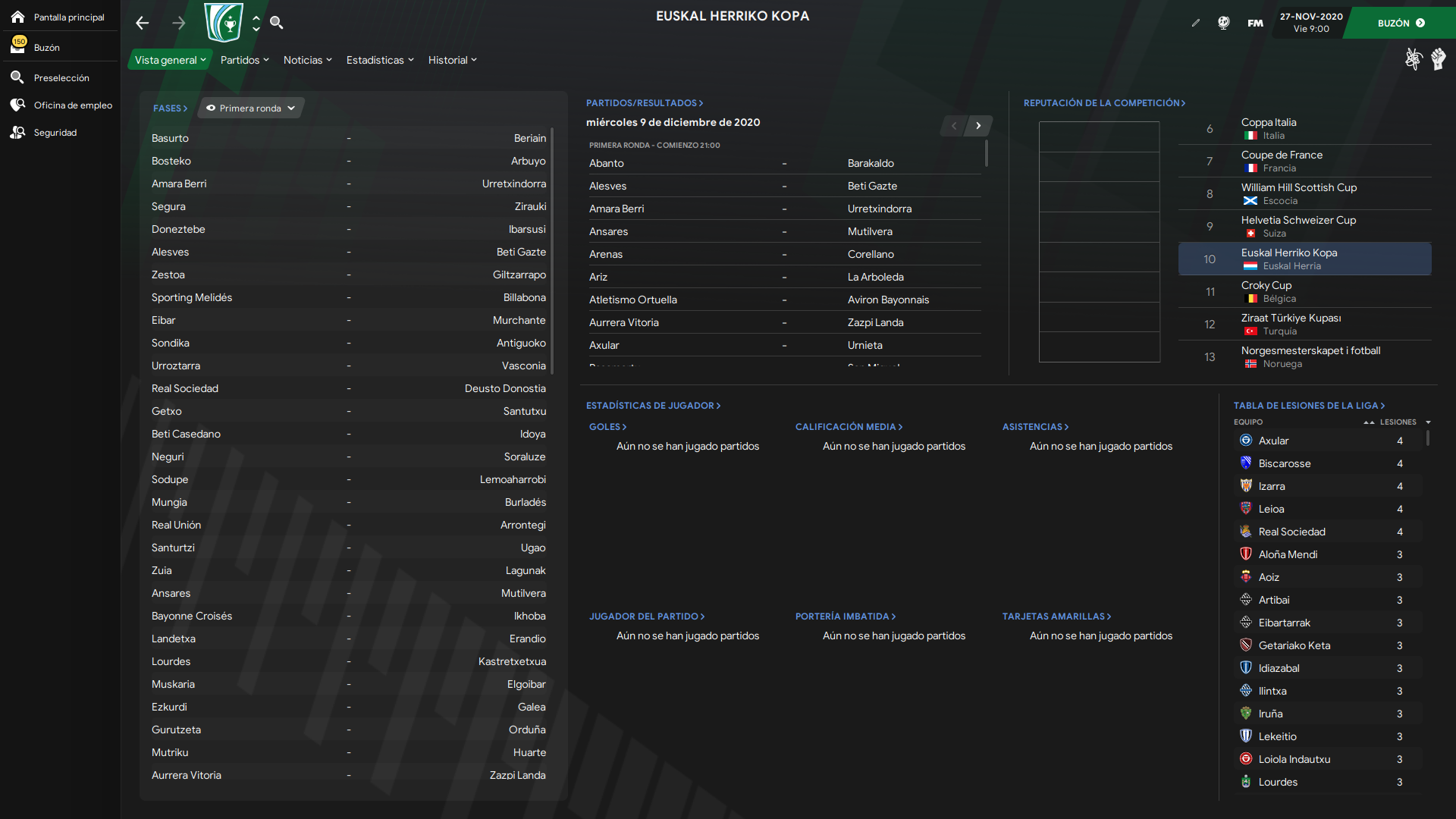The width and height of the screenshot is (1456, 819).
Task: Click the competition switcher up/down chevrons
Action: point(256,23)
